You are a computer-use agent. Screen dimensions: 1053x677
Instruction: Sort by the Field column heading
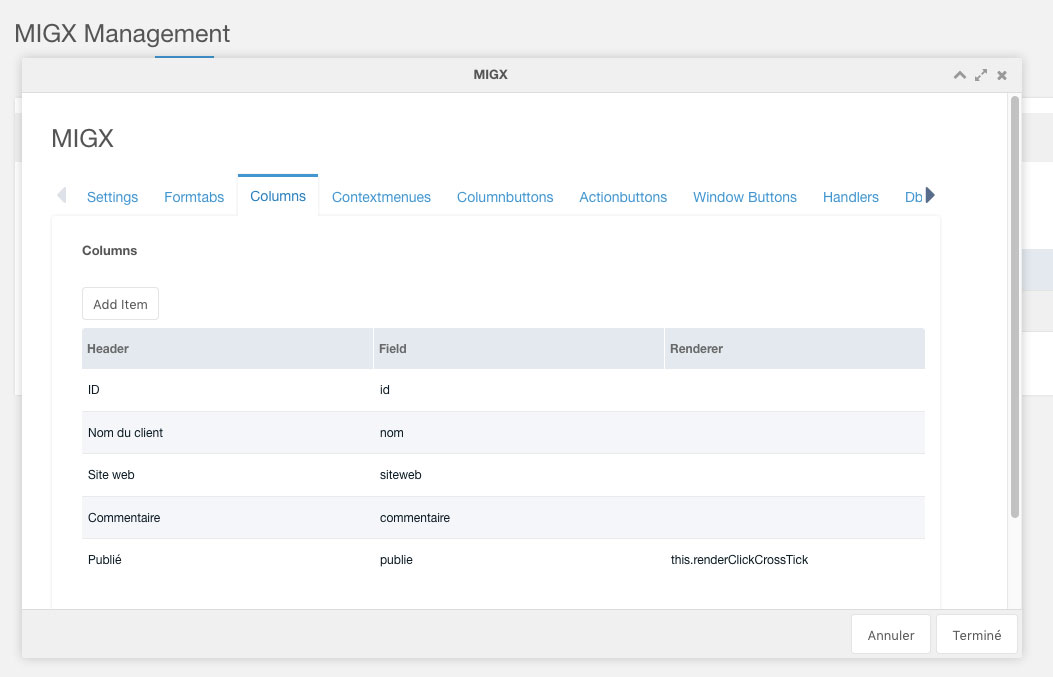pos(518,349)
